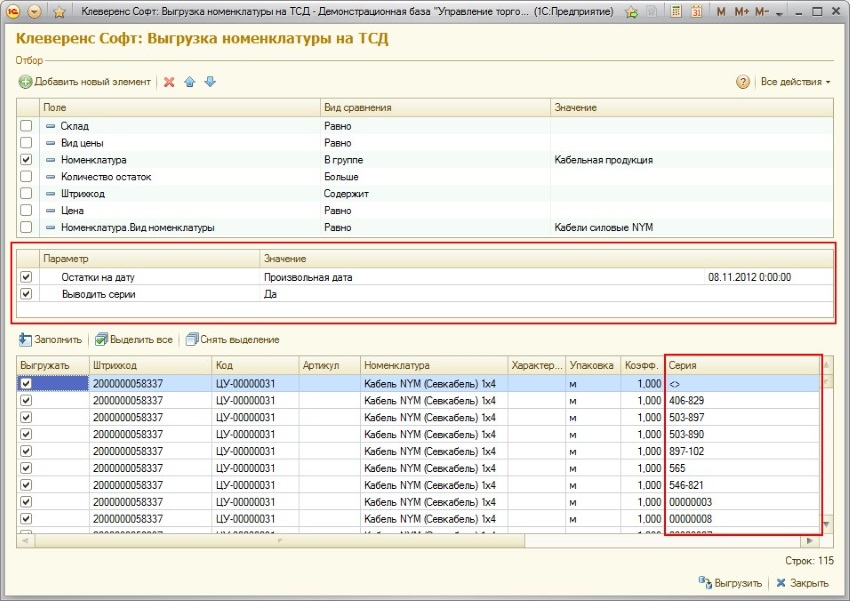This screenshot has height=601, width=850.
Task: Click the Строк: 115 row count label
Action: pyautogui.click(x=809, y=561)
